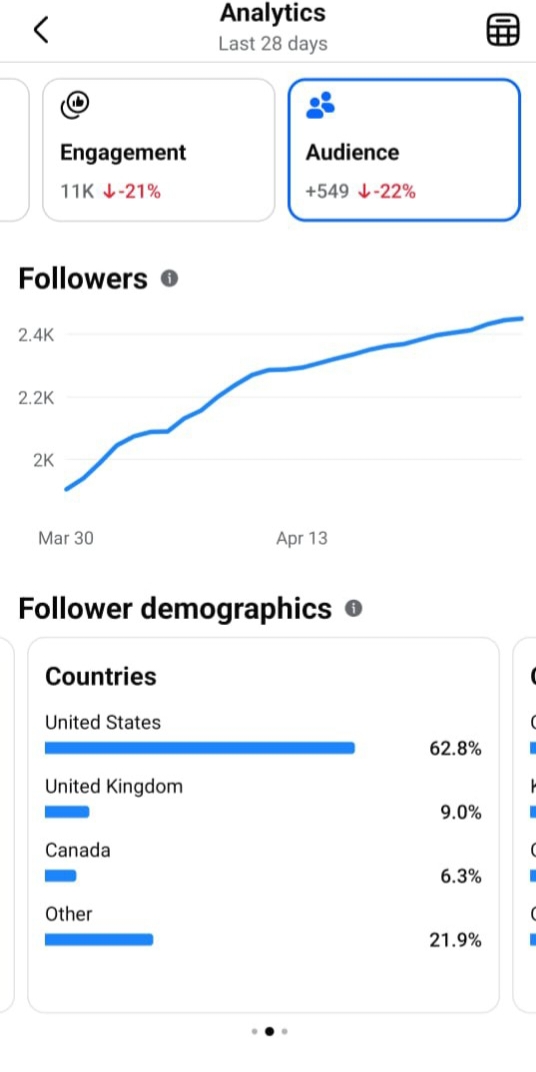Viewport: 536px width, 1072px height.
Task: Tap the back arrow icon
Action: (41, 29)
